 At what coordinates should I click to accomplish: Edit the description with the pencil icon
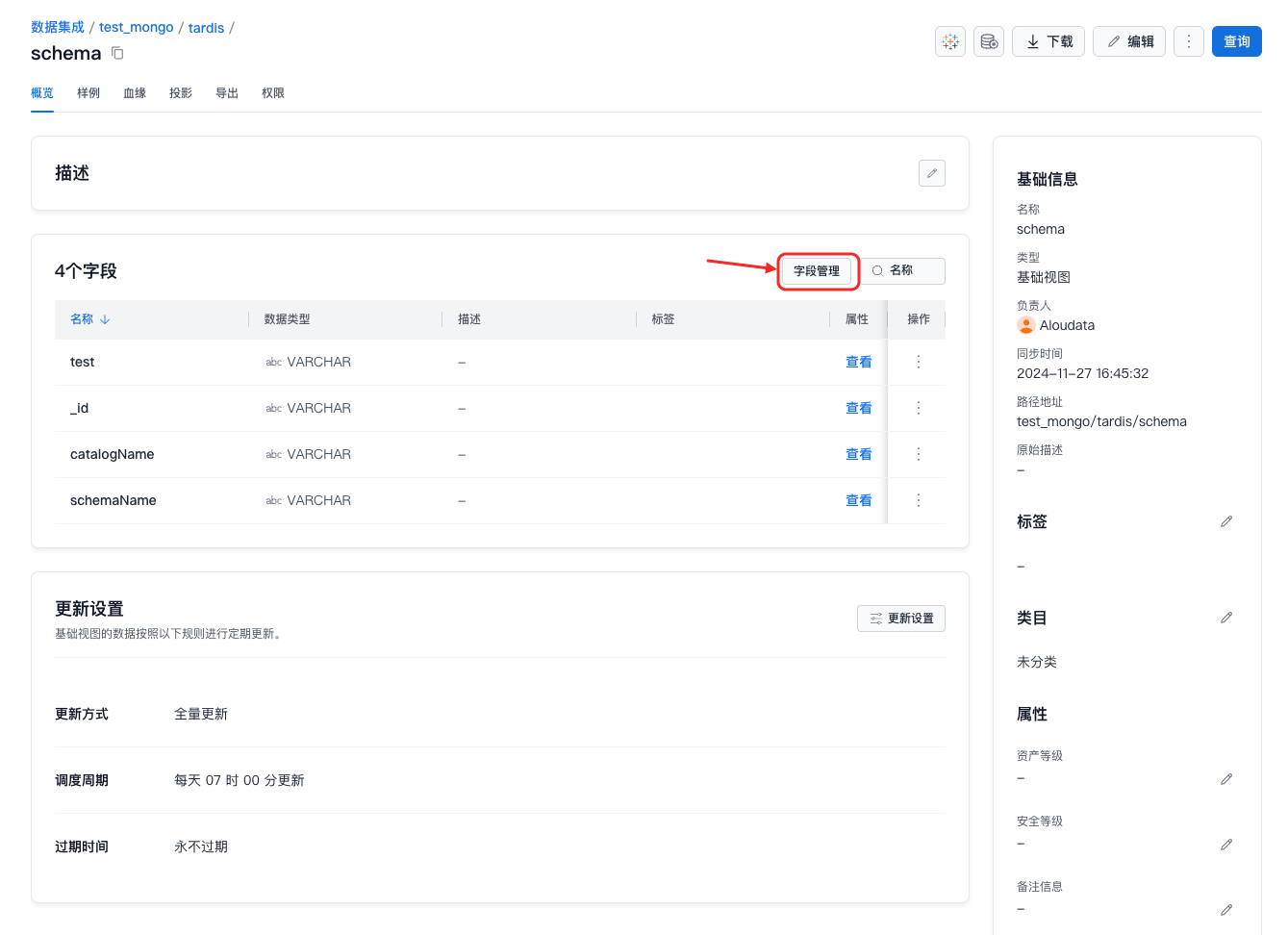tap(931, 173)
